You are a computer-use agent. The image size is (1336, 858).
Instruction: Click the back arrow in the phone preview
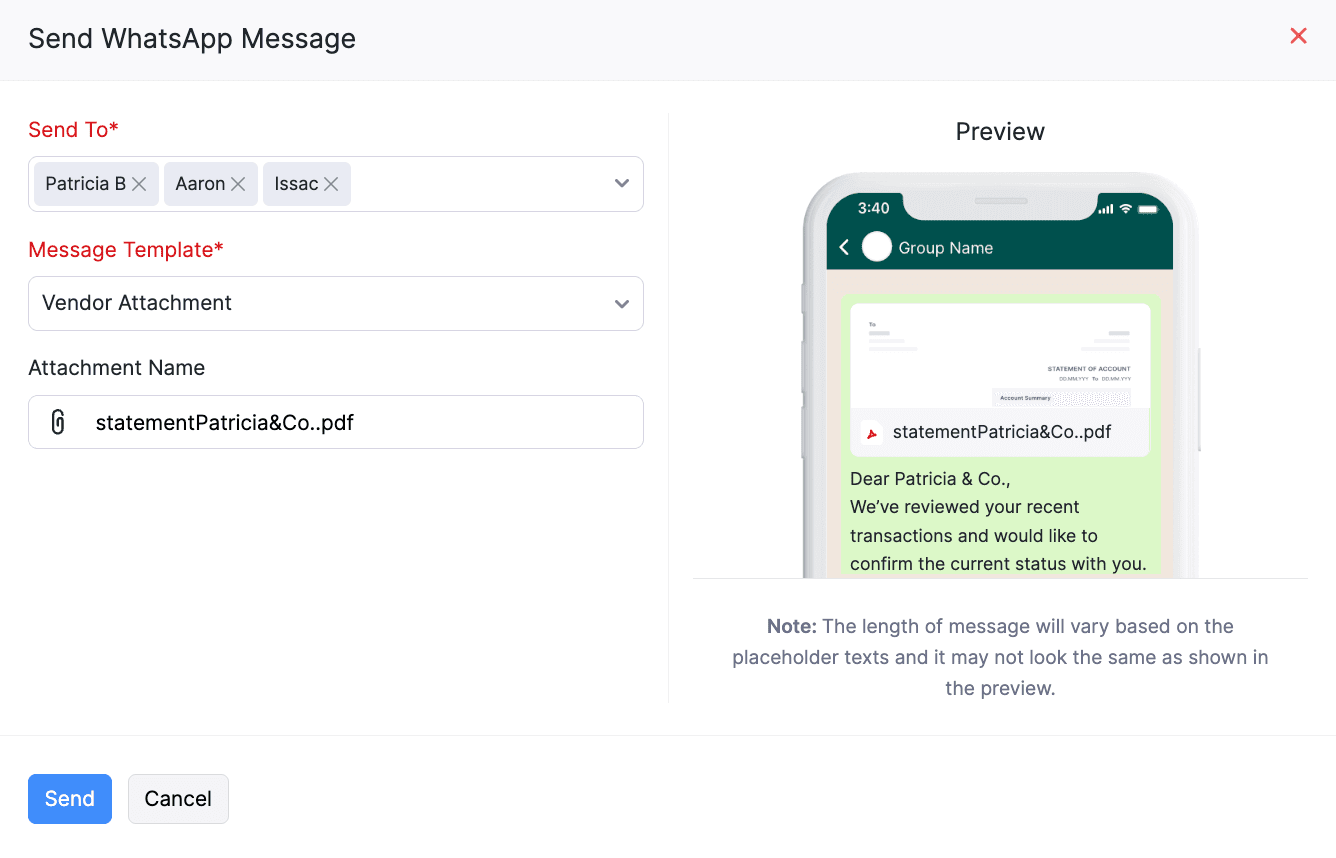pyautogui.click(x=843, y=247)
